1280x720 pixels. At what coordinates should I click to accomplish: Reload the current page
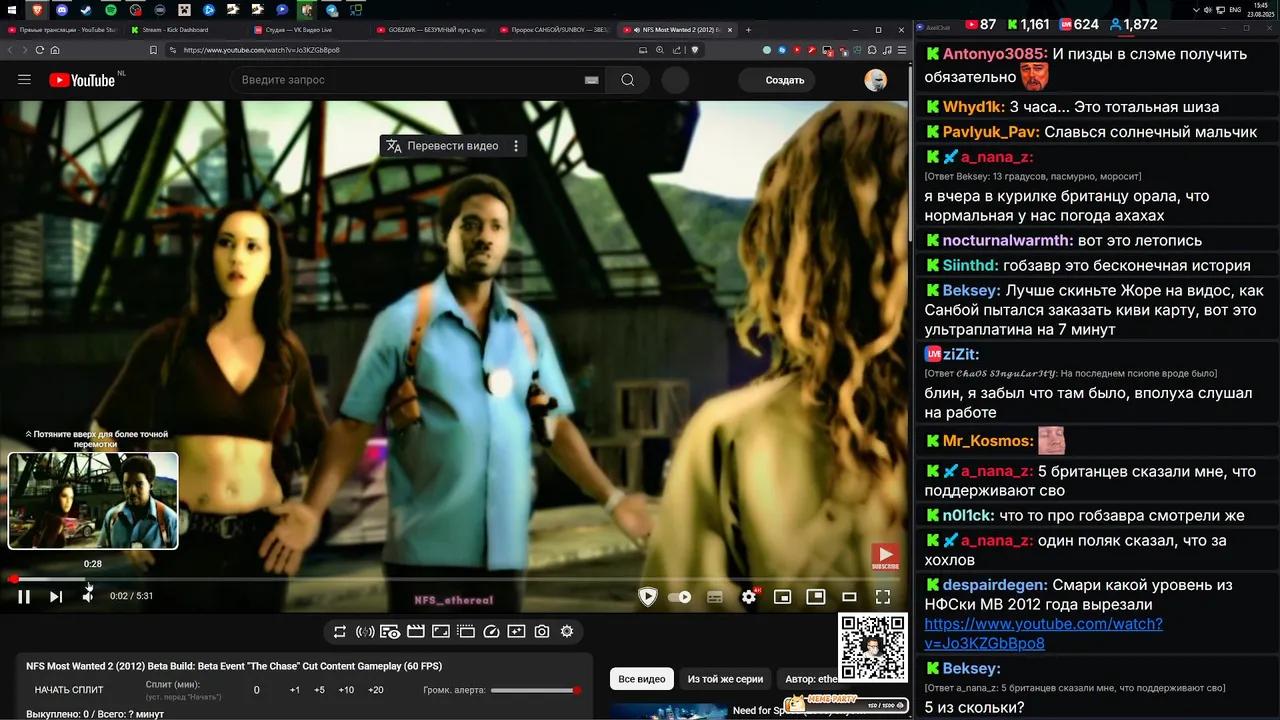40,50
